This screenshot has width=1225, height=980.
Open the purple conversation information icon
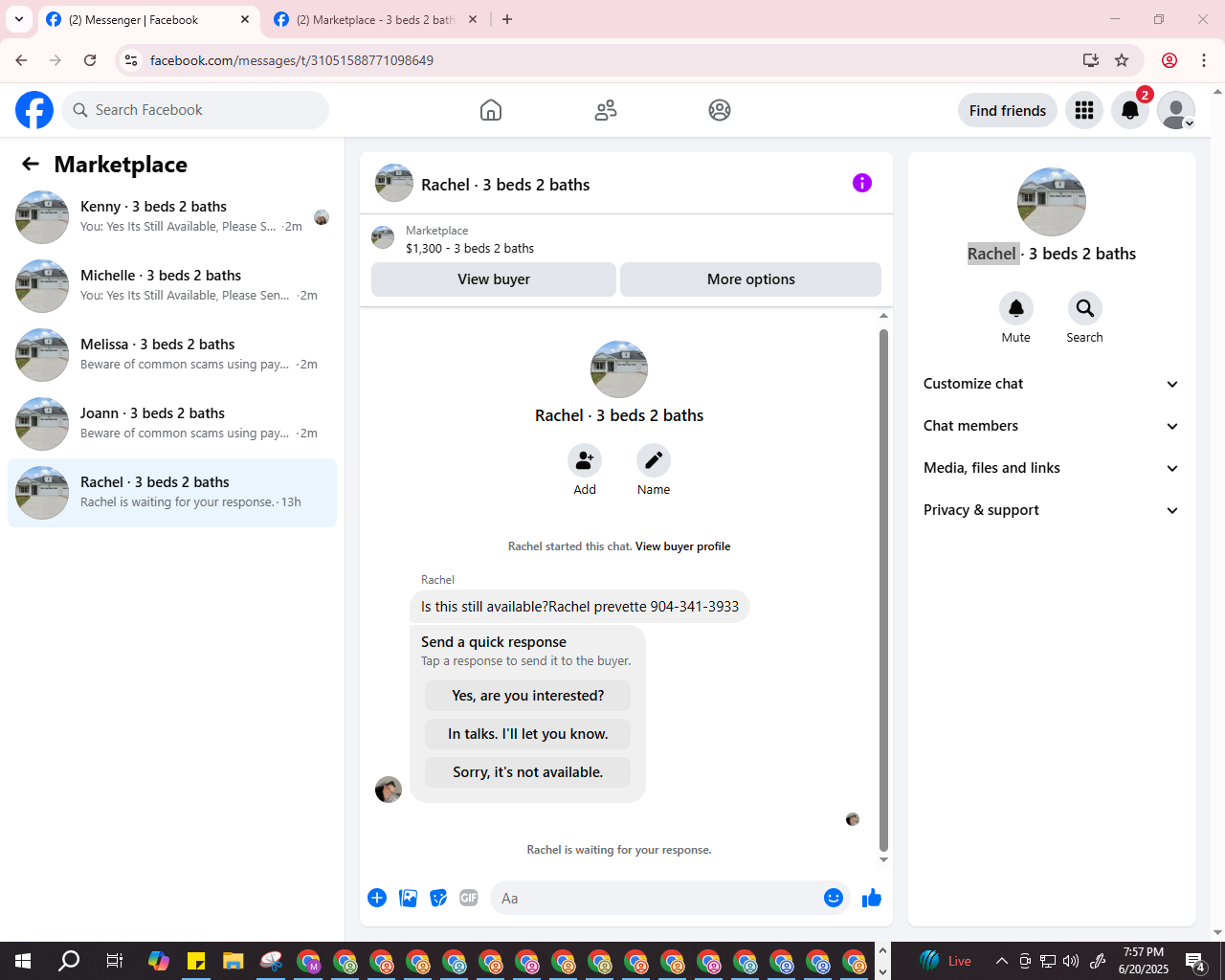click(x=862, y=183)
